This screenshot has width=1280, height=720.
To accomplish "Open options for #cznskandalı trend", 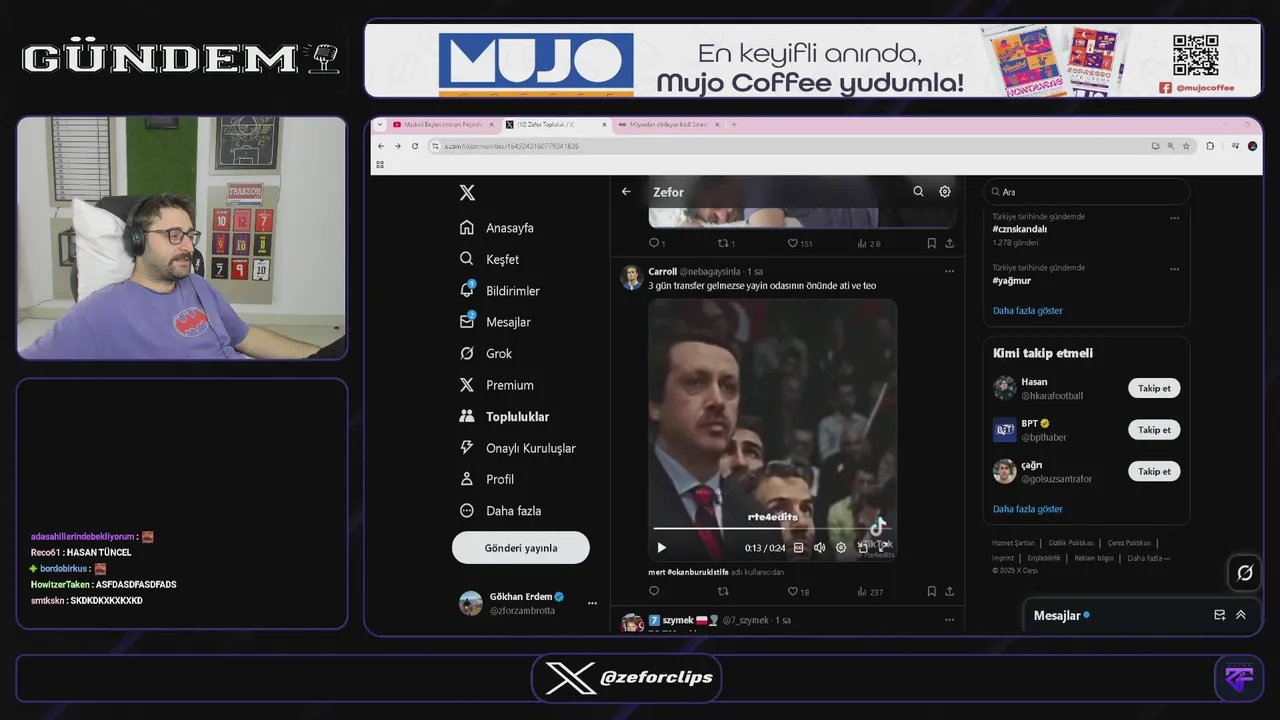I will [x=1174, y=217].
